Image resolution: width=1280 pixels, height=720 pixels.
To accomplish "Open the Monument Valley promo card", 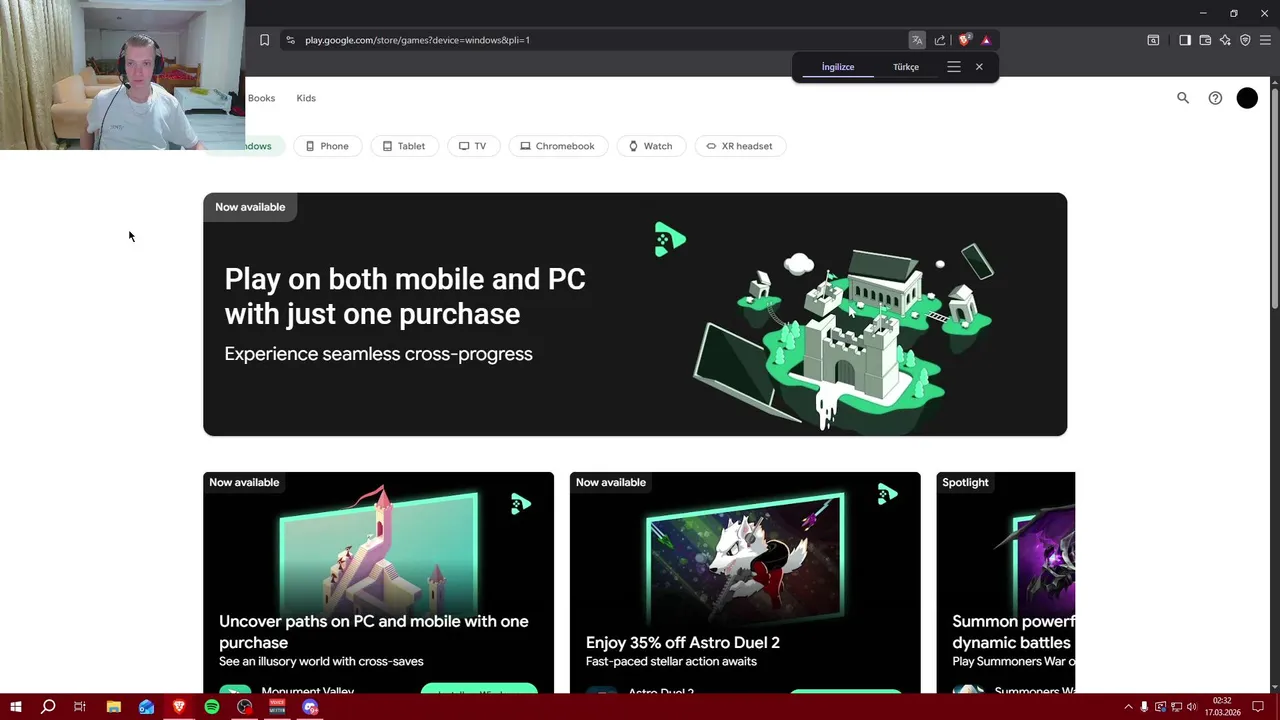I will (378, 582).
